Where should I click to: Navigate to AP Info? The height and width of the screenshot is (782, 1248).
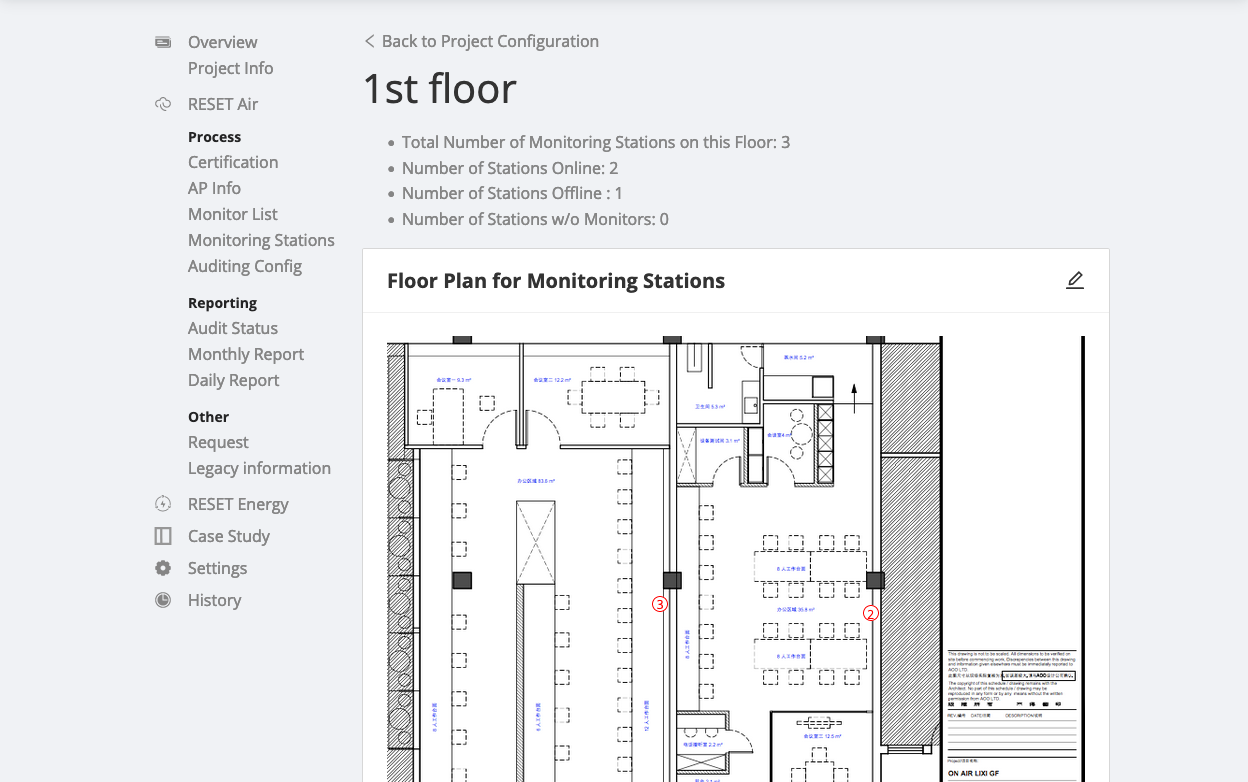point(214,188)
